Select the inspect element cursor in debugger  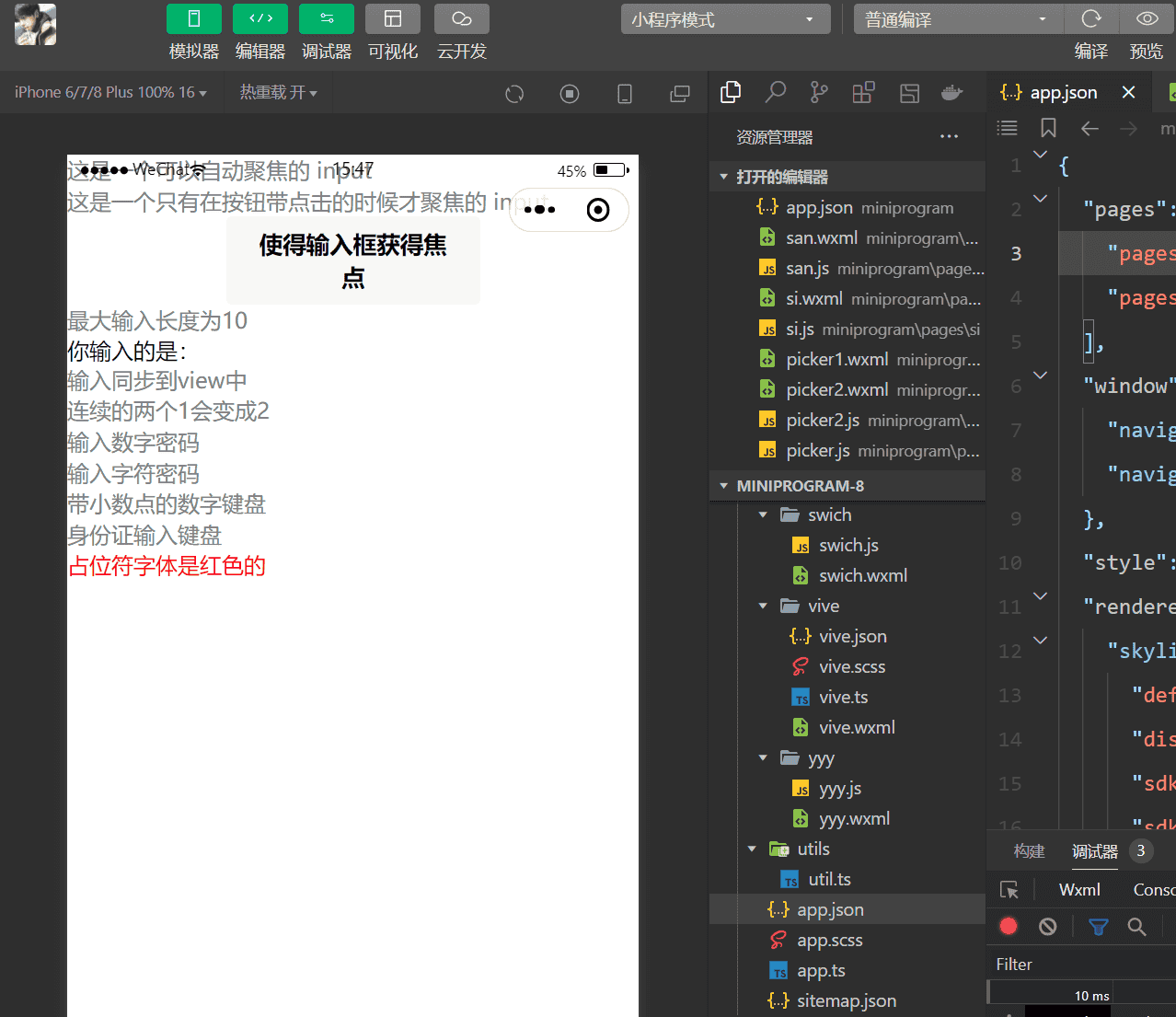coord(1009,889)
